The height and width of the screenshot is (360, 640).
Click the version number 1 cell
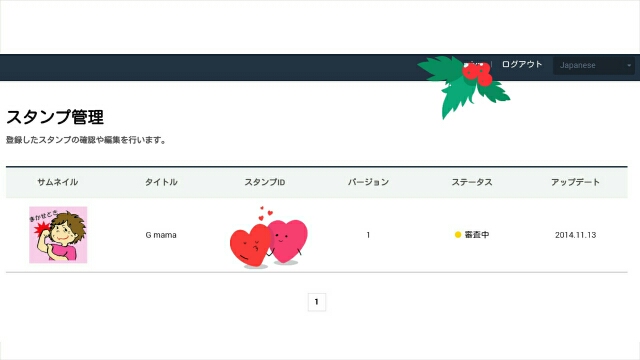coord(368,235)
